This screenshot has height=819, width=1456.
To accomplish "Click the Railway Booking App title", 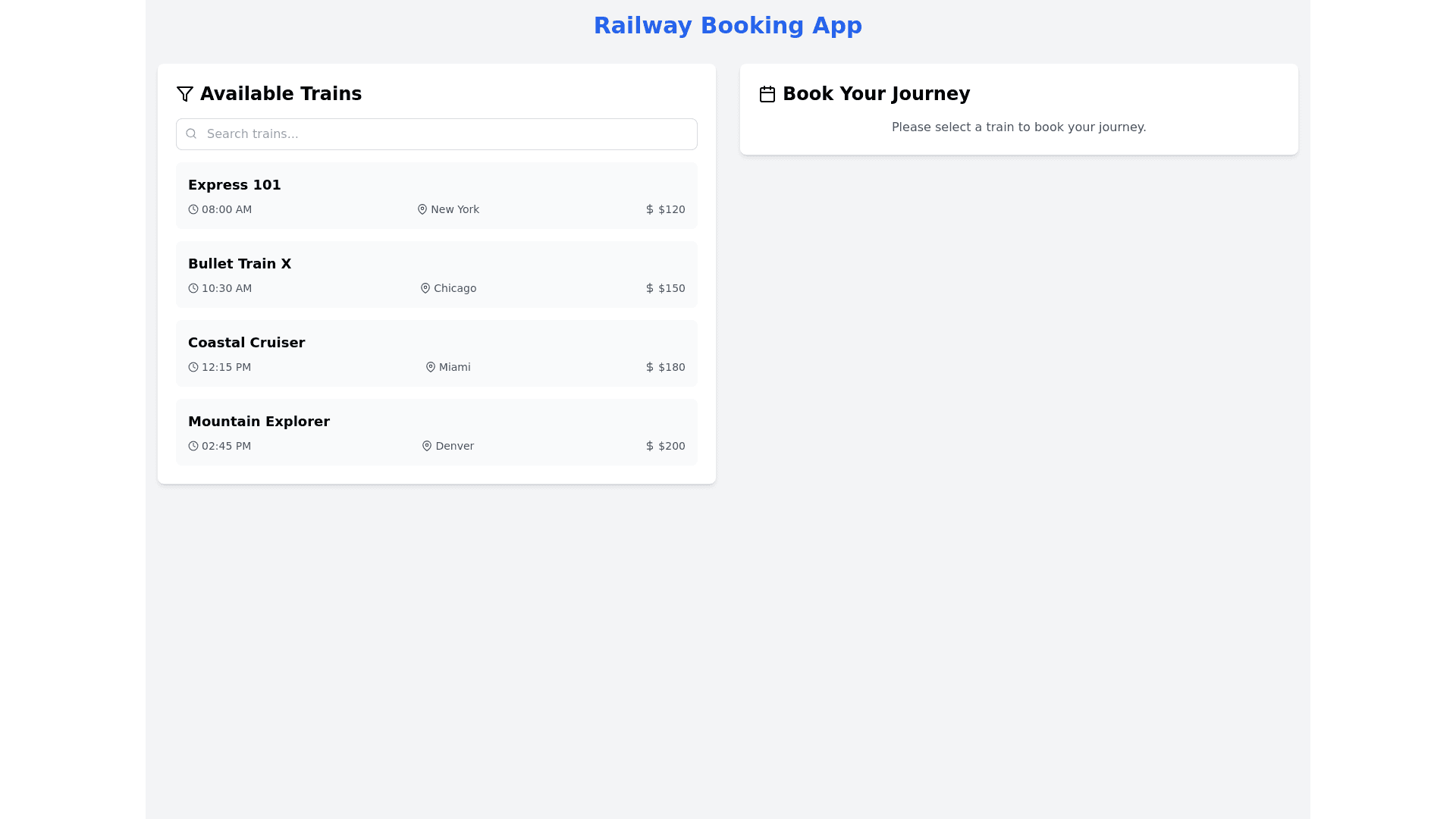I will click(727, 26).
